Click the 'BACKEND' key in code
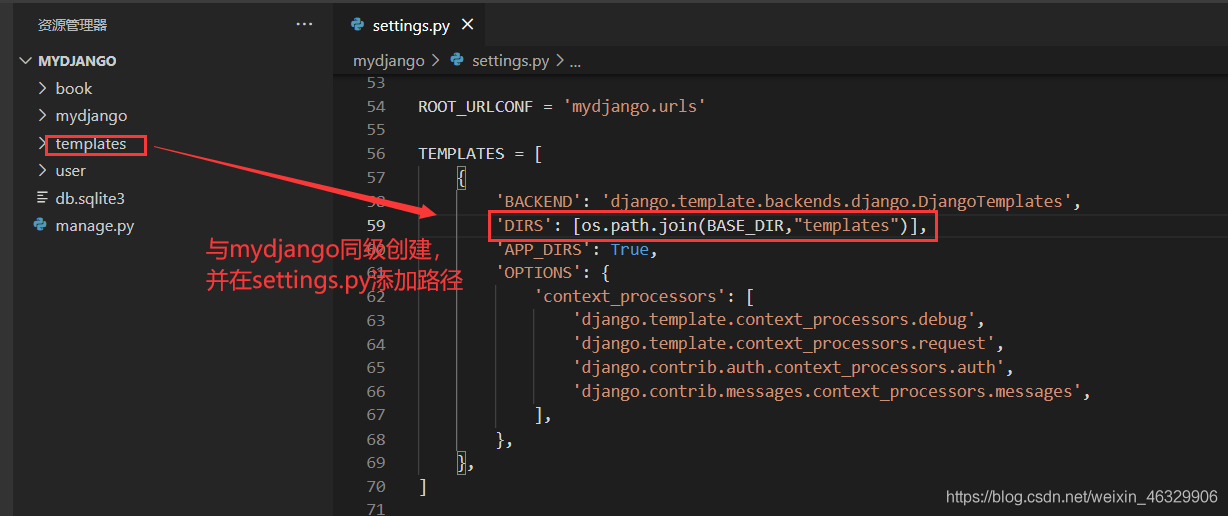Image resolution: width=1228 pixels, height=516 pixels. pyautogui.click(x=539, y=201)
